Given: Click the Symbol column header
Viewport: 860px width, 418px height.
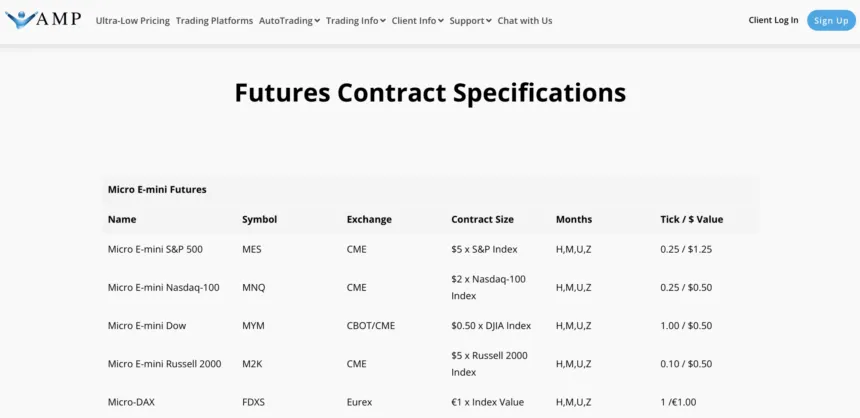Looking at the screenshot, I should (x=259, y=219).
